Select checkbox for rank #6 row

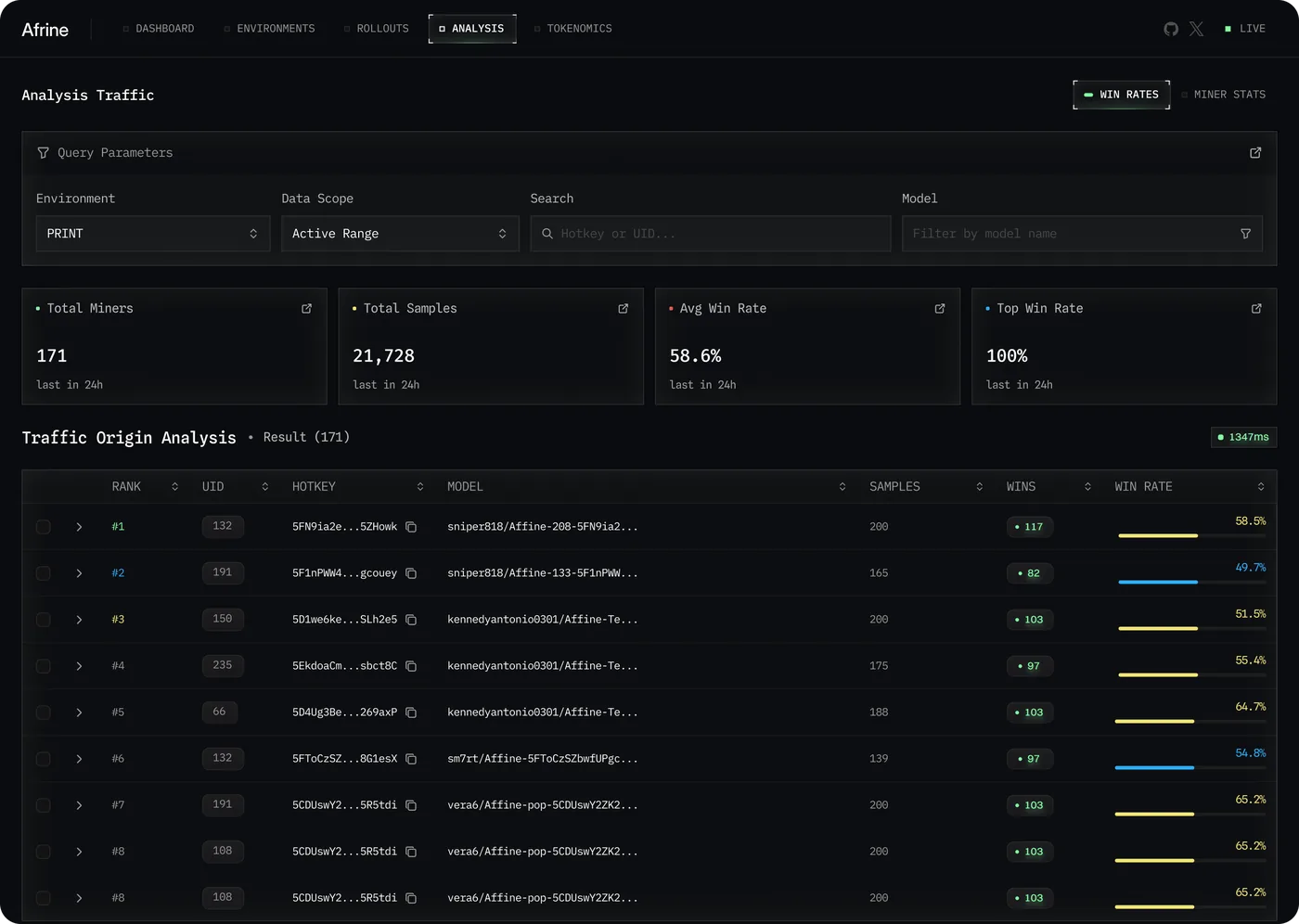click(44, 759)
